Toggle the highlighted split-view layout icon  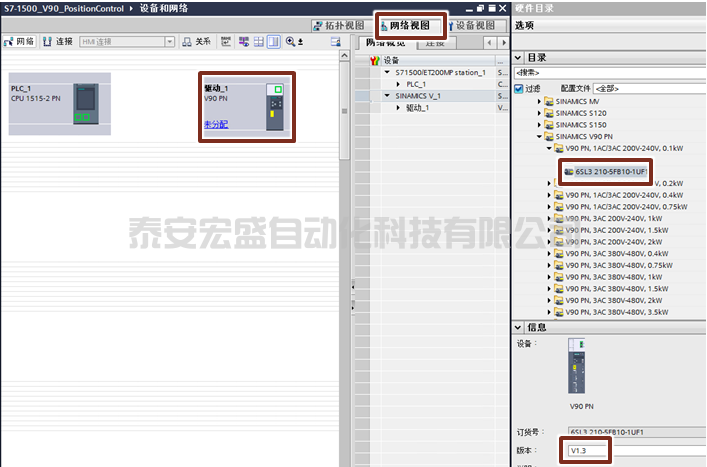(x=274, y=41)
